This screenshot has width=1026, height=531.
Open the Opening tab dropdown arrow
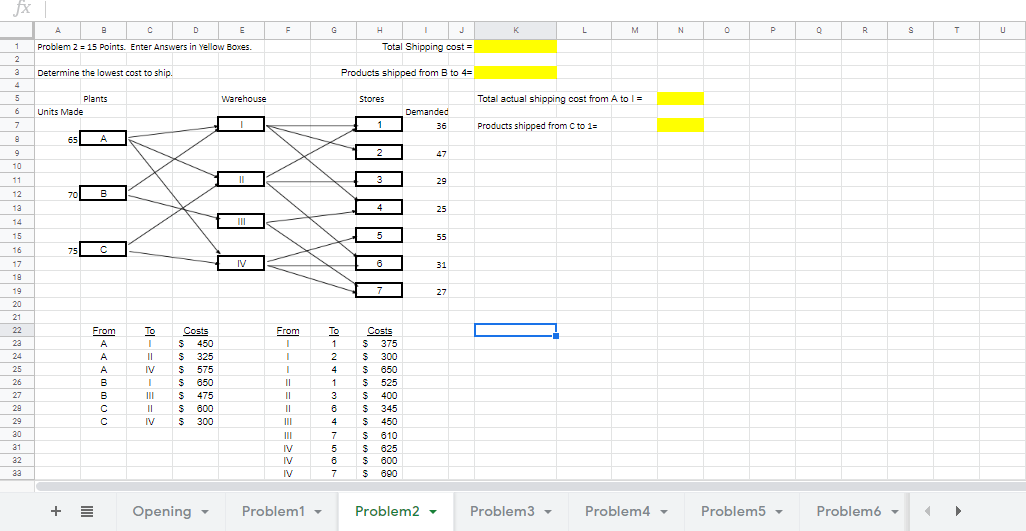205,512
